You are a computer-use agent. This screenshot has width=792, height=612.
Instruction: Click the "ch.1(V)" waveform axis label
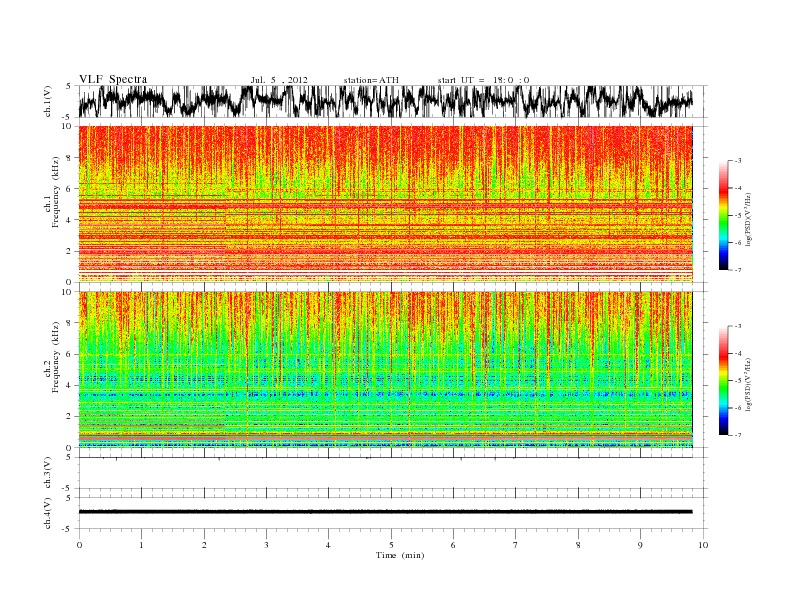[48, 103]
